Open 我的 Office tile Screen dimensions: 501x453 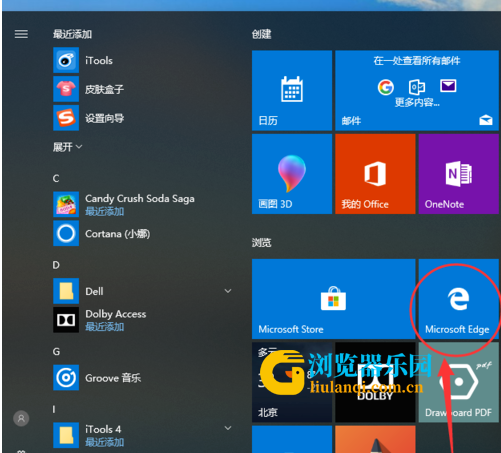coord(375,174)
